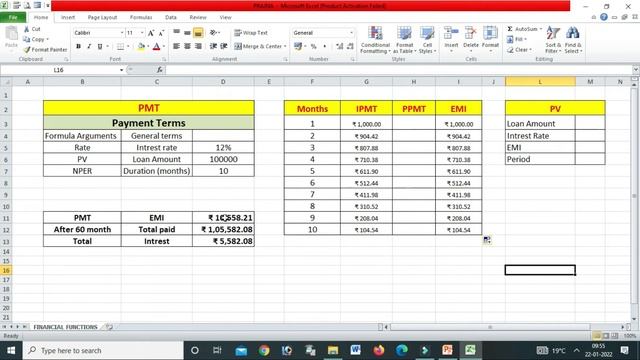The image size is (640, 360).
Task: Open the Cell Styles gallery
Action: [427, 40]
